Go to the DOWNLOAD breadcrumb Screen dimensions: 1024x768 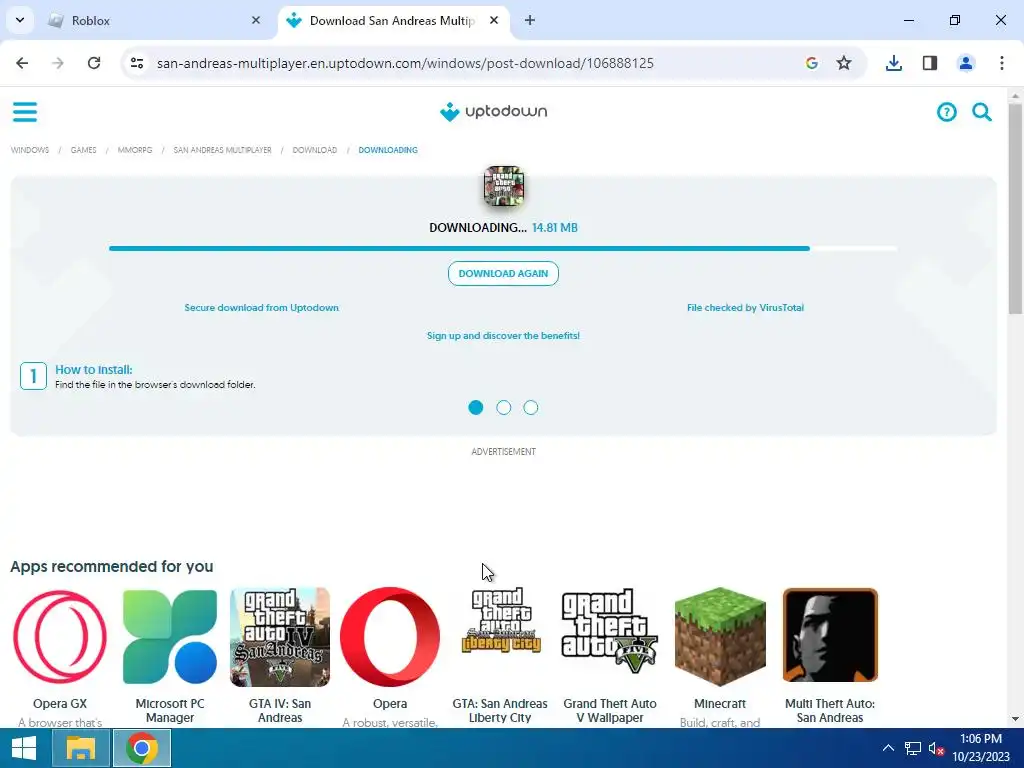click(x=315, y=150)
